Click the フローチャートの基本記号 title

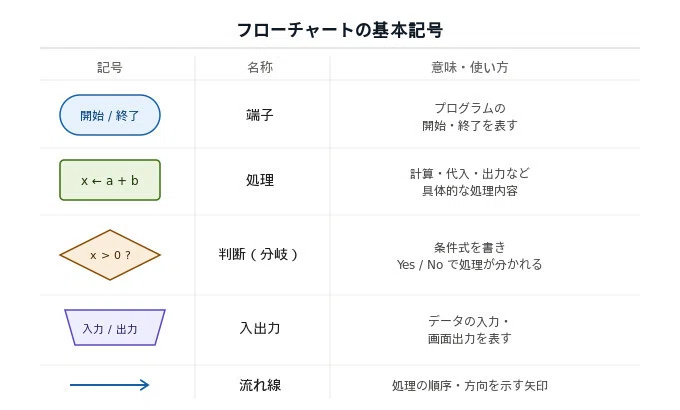click(340, 30)
